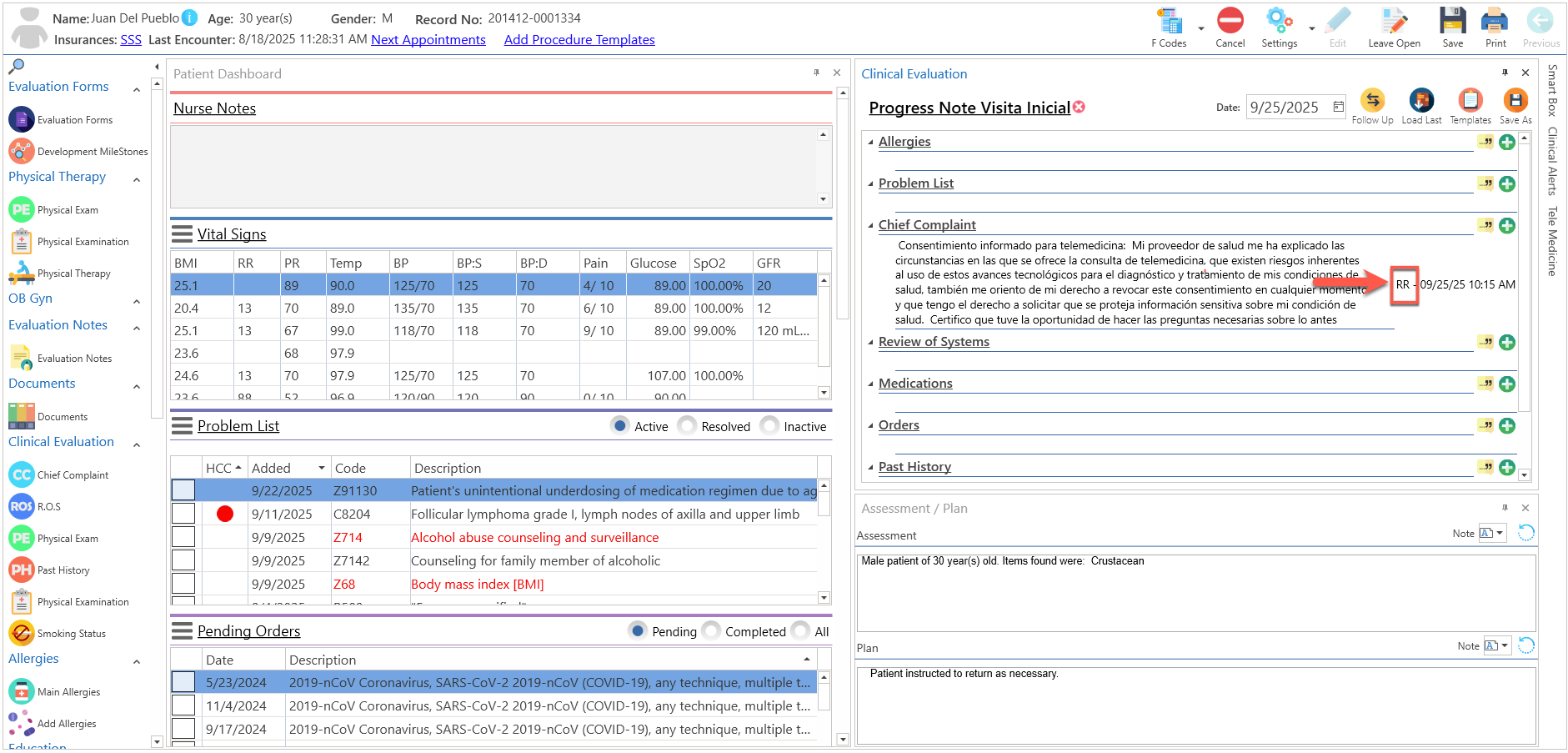
Task: Collapse the Clinical Evaluation sidebar group
Action: [137, 444]
